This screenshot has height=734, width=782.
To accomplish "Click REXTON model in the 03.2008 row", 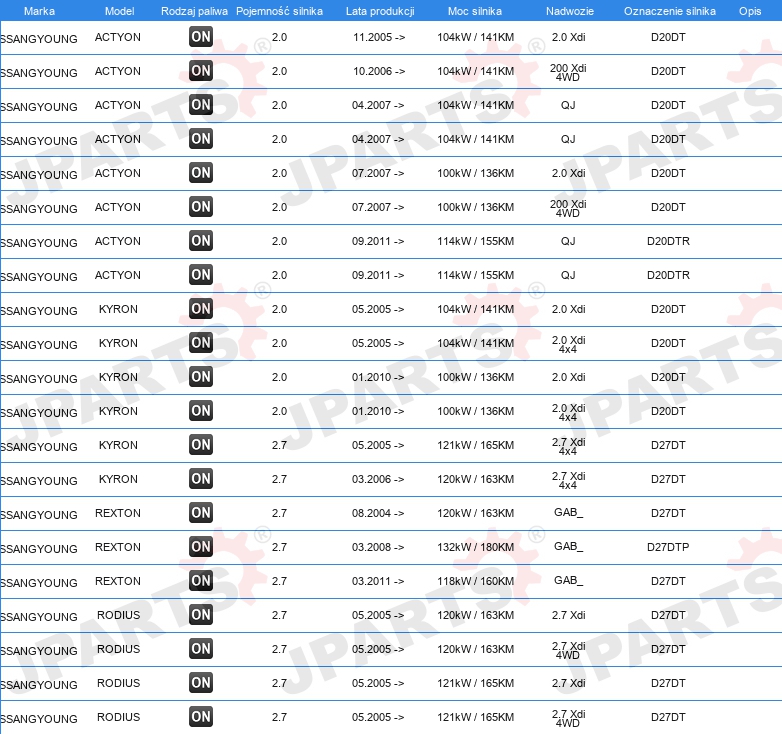I will pyautogui.click(x=118, y=547).
